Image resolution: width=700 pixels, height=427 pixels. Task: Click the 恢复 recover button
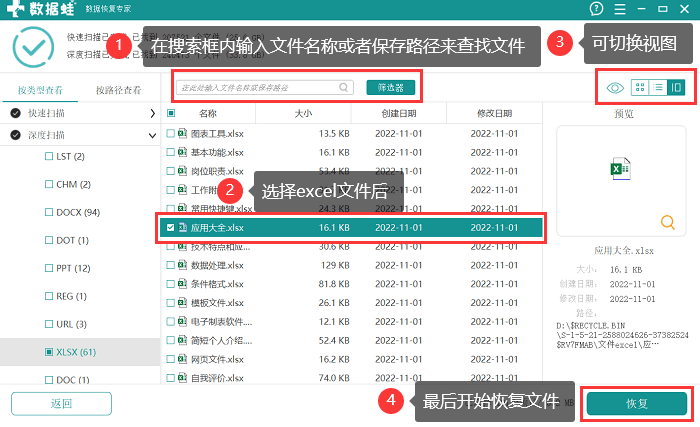[x=637, y=403]
